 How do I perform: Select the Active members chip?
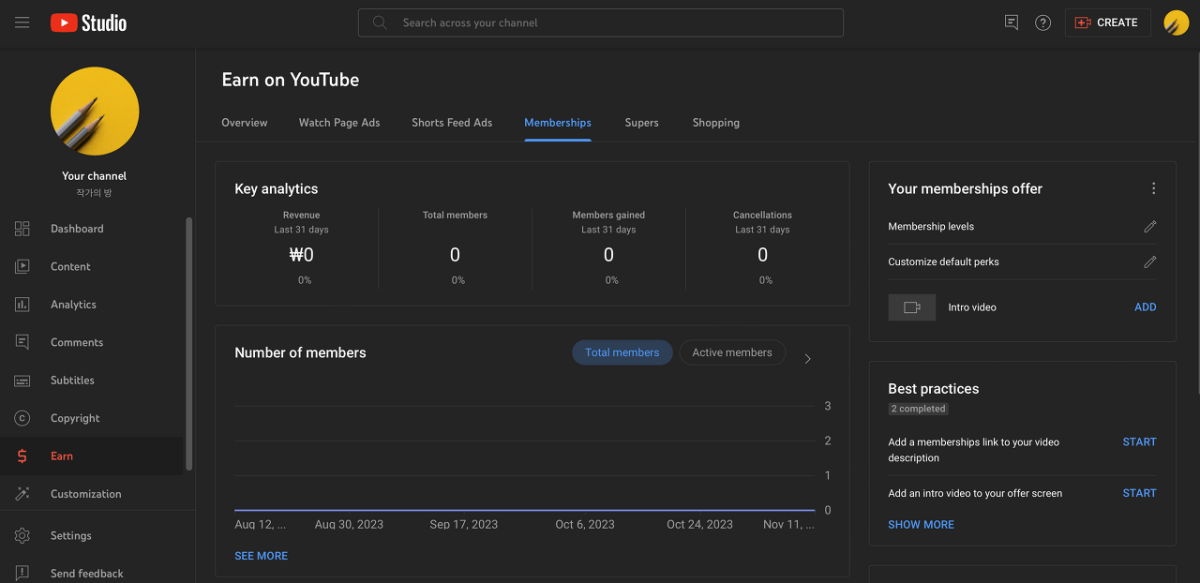click(732, 353)
